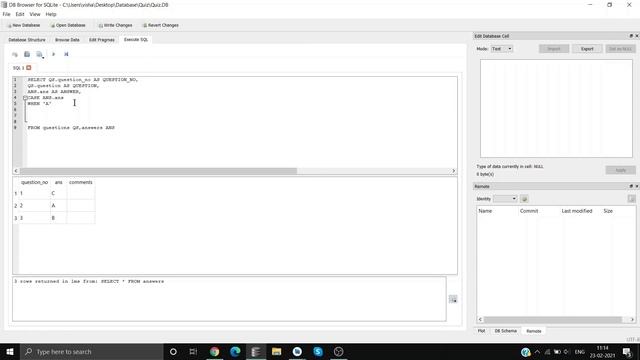Switch to the Edit Pragmas tab
The height and width of the screenshot is (360, 640).
[x=102, y=40]
